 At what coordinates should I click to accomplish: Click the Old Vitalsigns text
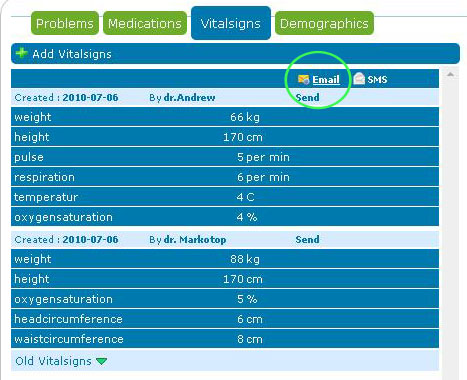(x=53, y=361)
